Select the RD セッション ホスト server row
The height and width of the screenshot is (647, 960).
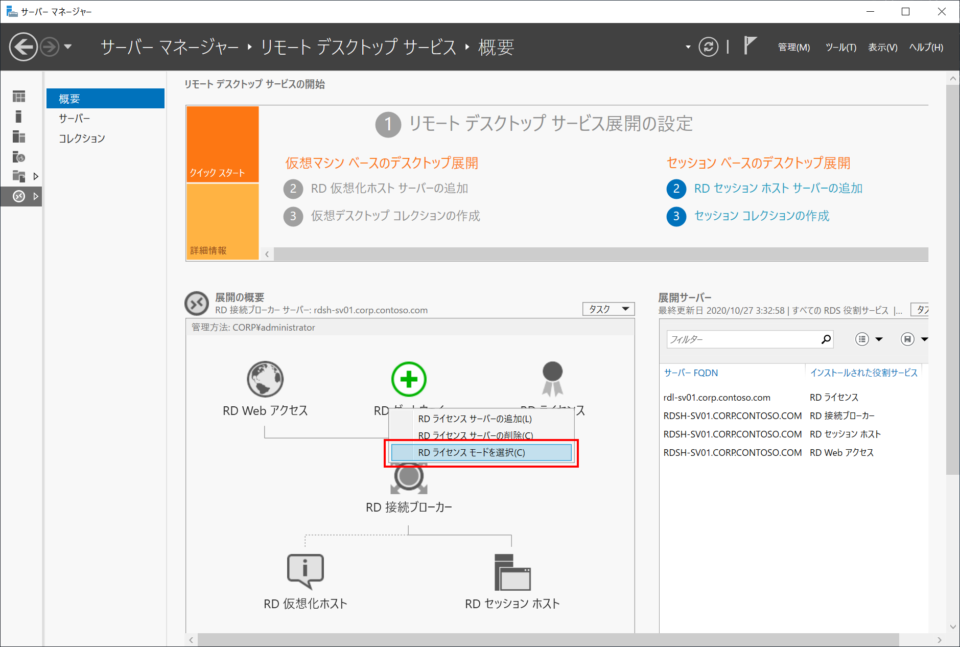793,434
